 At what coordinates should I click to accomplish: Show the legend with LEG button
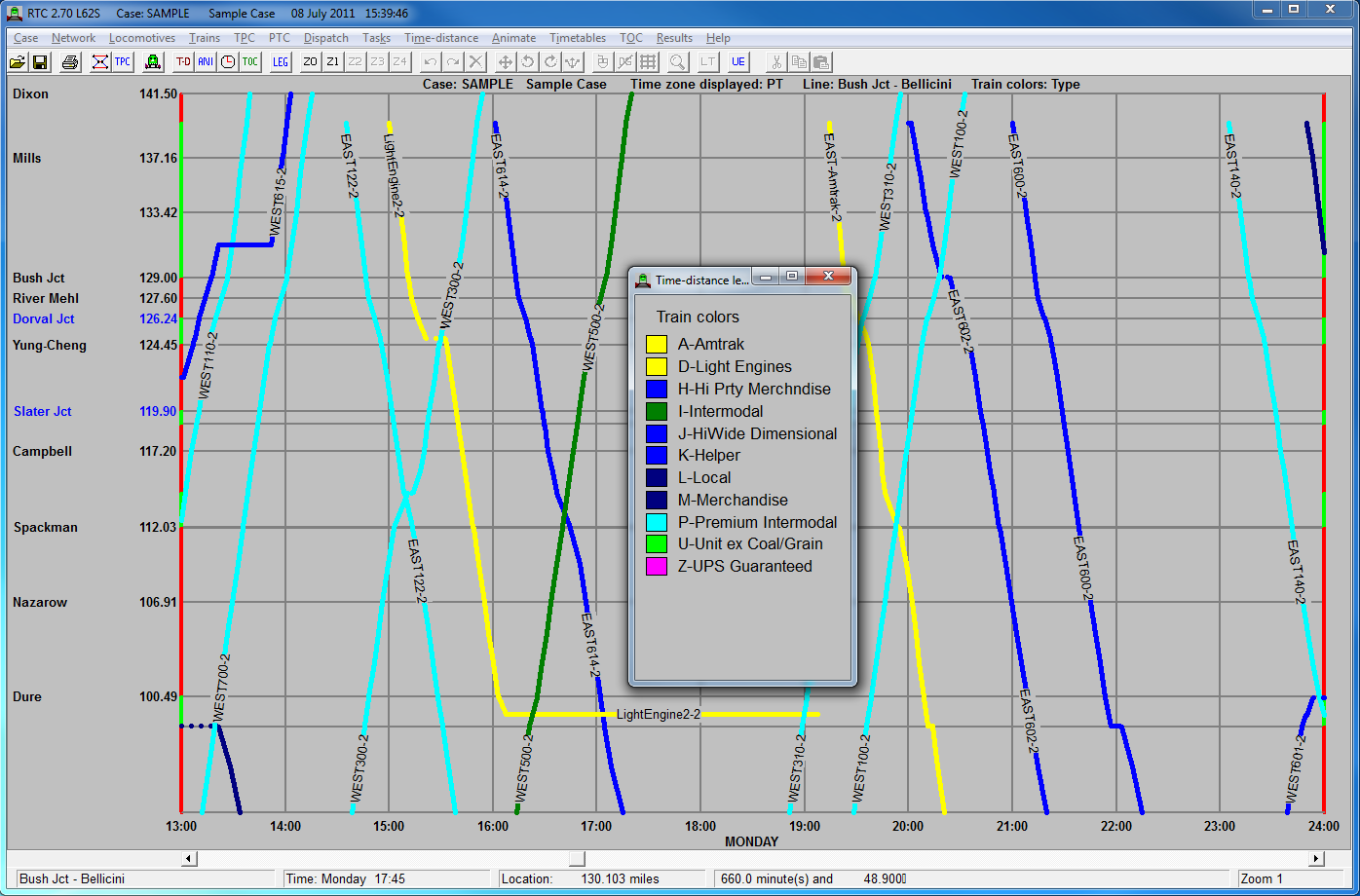tap(281, 62)
